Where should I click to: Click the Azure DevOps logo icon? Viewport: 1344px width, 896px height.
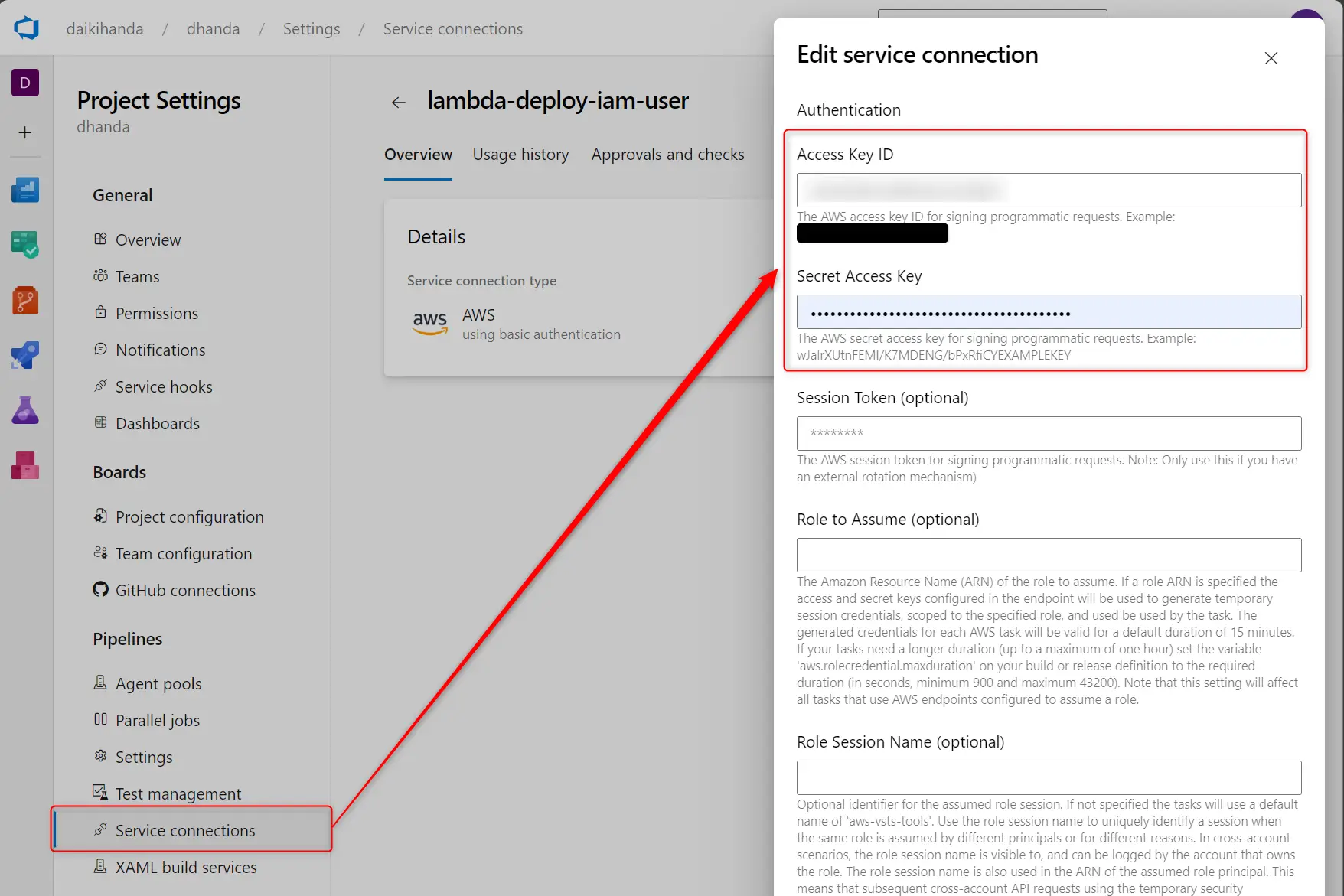pyautogui.click(x=26, y=28)
